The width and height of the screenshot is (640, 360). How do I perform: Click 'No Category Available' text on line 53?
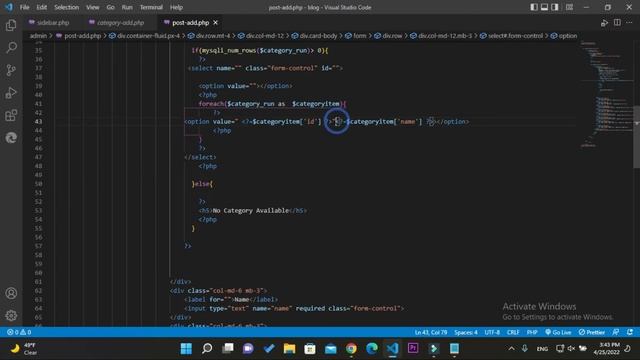251,211
